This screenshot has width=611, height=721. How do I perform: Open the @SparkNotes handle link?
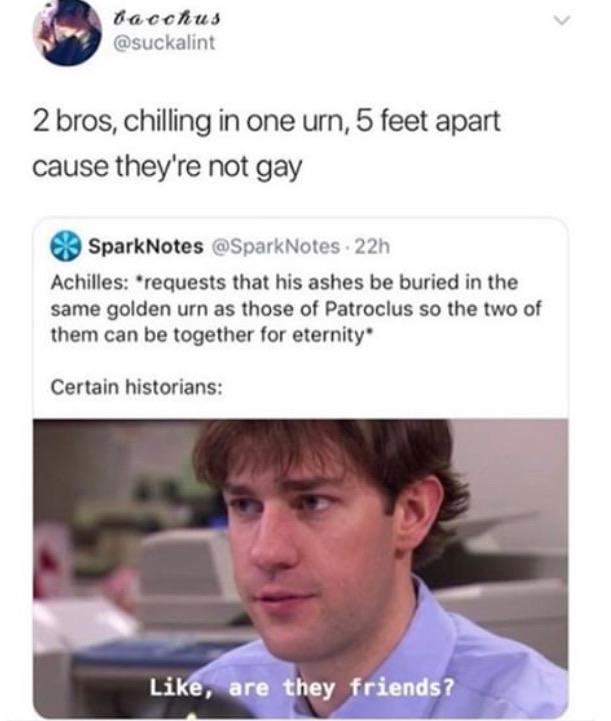coord(276,246)
